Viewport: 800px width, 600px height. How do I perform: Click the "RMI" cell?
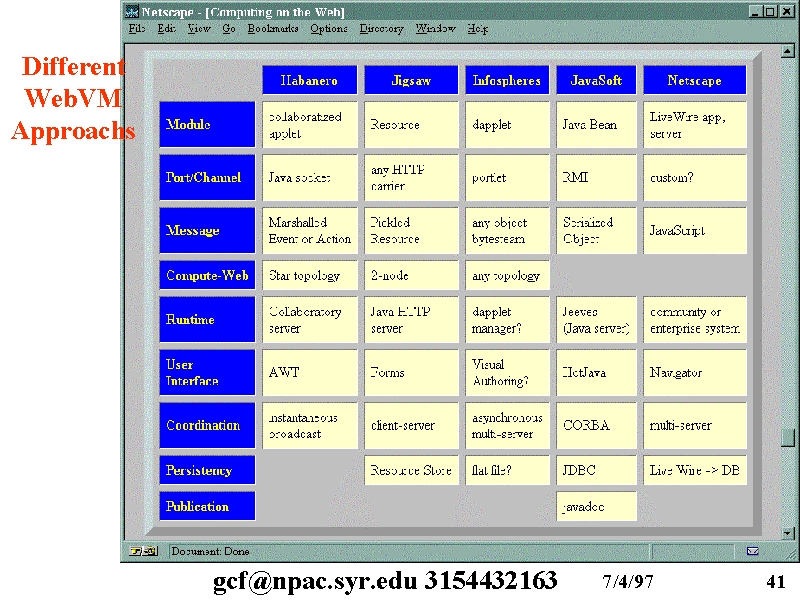[596, 178]
